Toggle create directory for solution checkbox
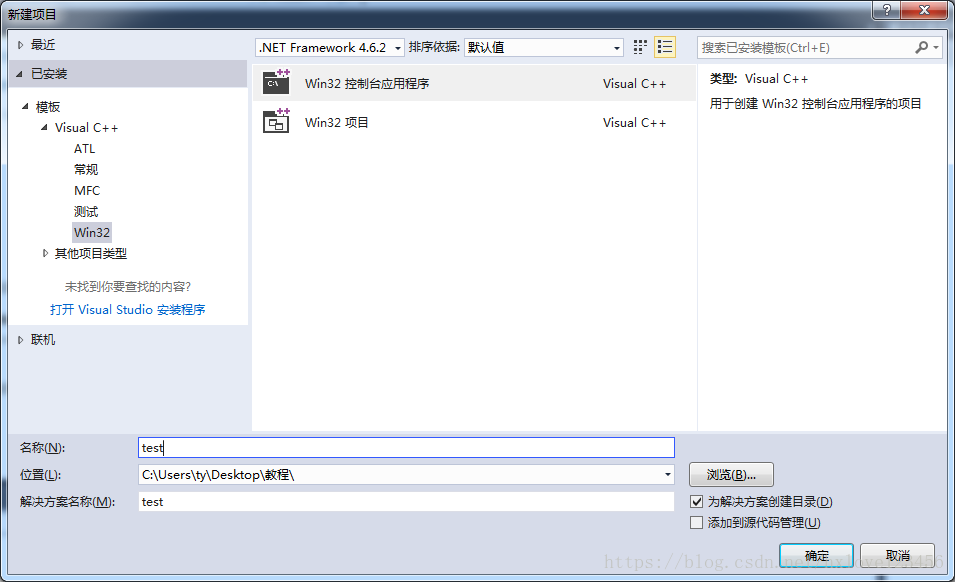Screen dimensions: 955x582 pos(697,502)
